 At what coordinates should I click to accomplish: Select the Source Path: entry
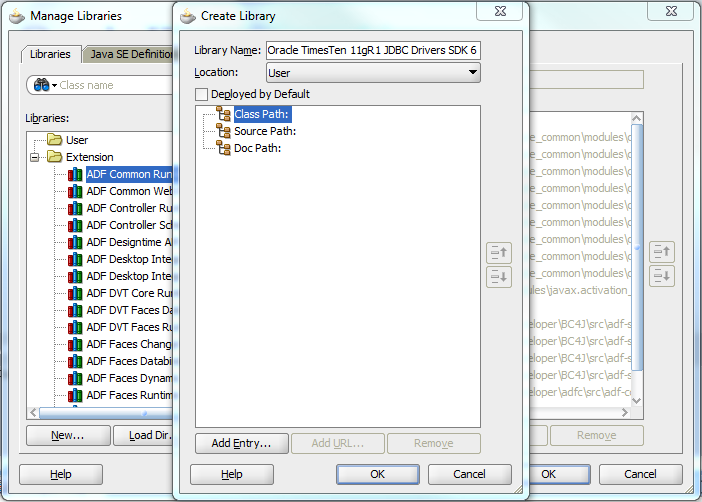[265, 131]
